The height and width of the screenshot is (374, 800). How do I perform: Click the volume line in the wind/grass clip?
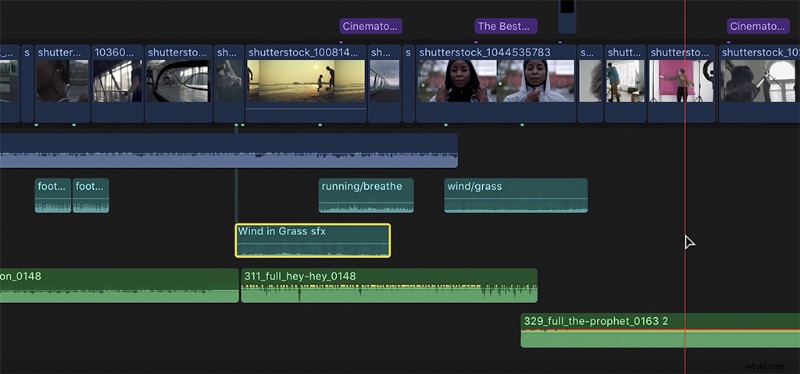516,198
